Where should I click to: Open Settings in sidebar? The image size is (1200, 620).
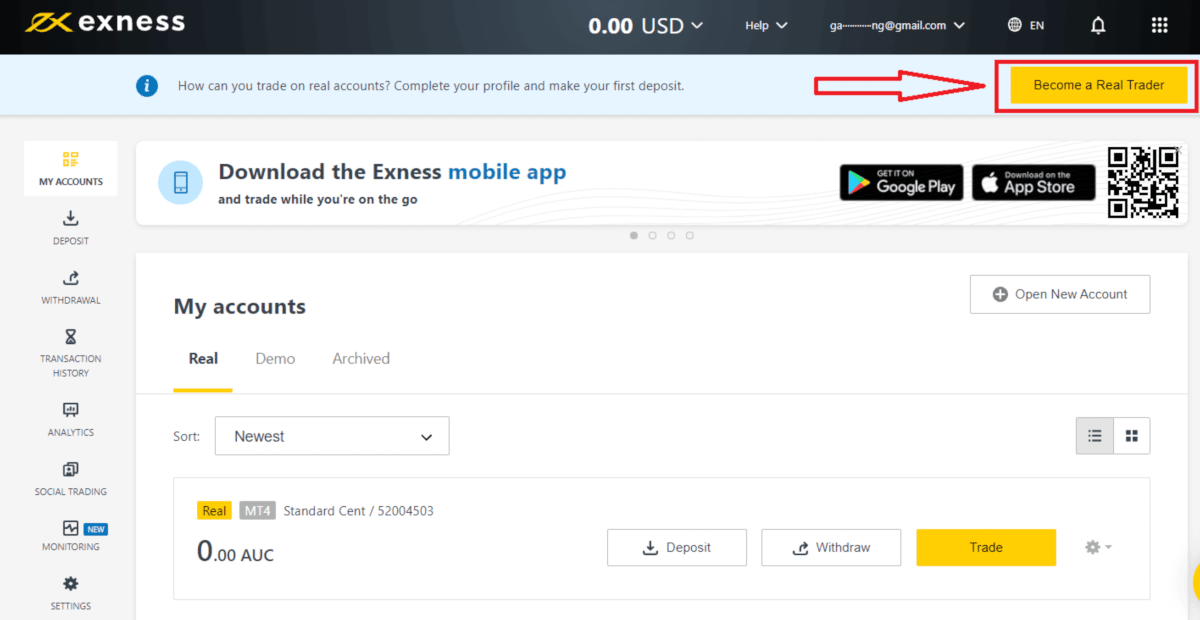71,594
